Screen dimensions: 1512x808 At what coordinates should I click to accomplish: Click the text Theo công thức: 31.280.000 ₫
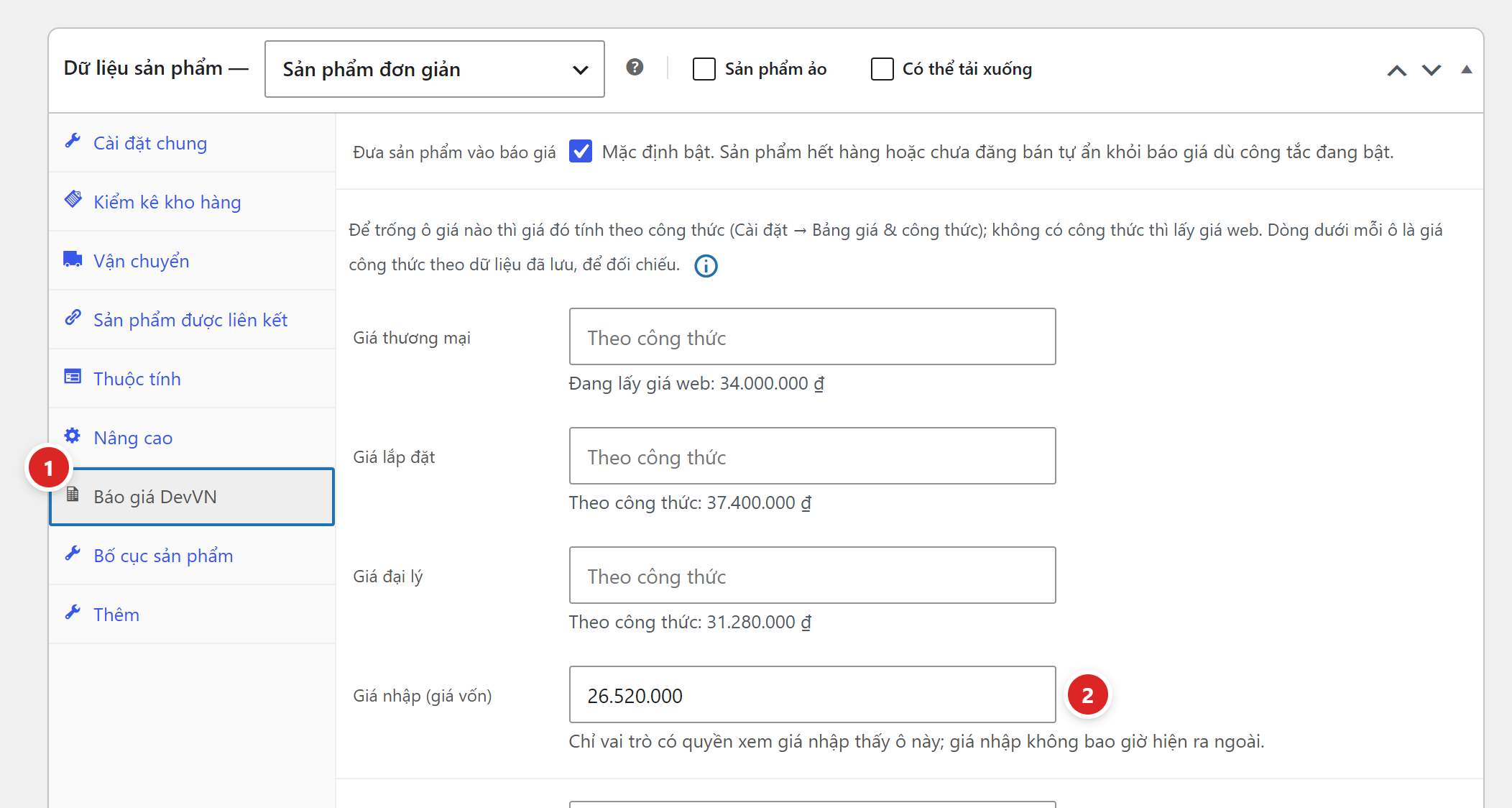tap(690, 623)
